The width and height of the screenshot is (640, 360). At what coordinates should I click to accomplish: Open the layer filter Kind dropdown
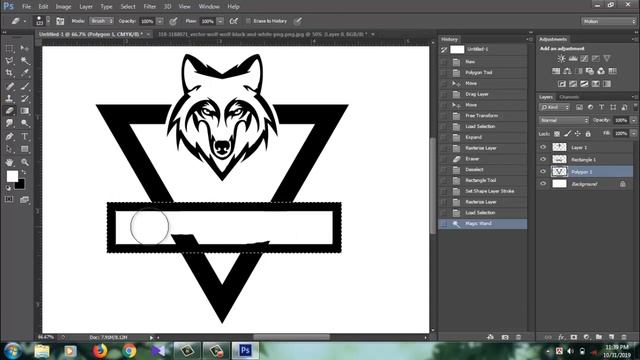point(554,107)
